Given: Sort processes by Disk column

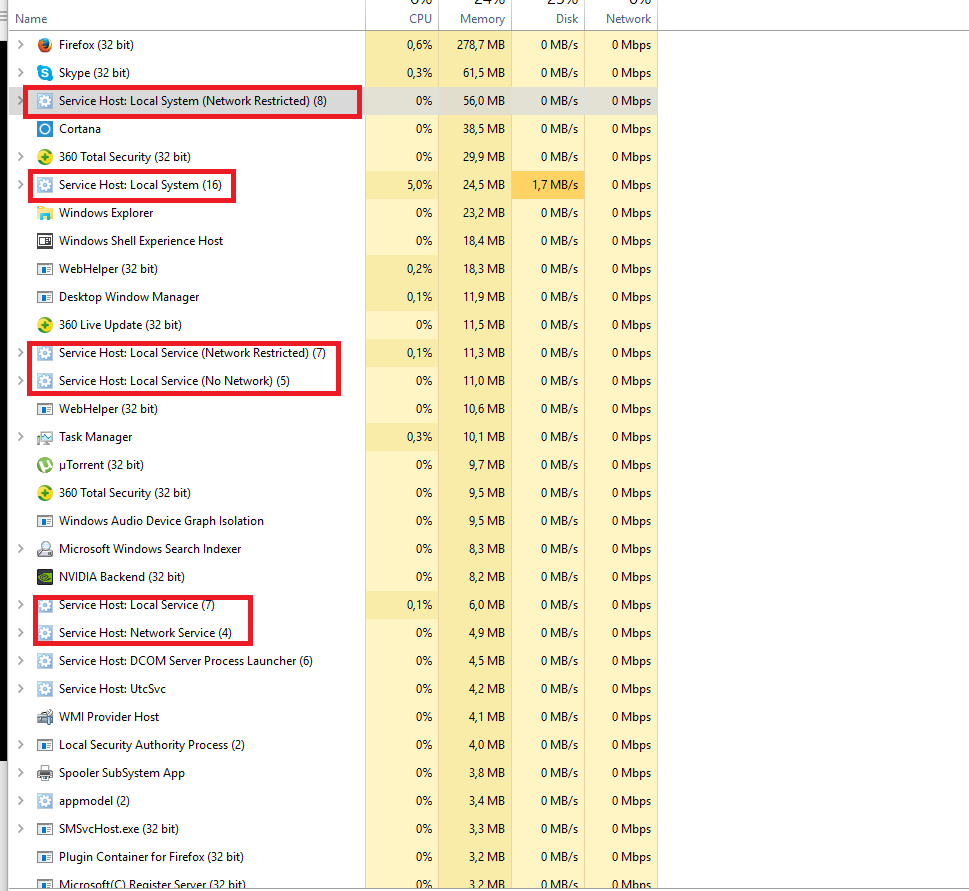Looking at the screenshot, I should coord(566,19).
